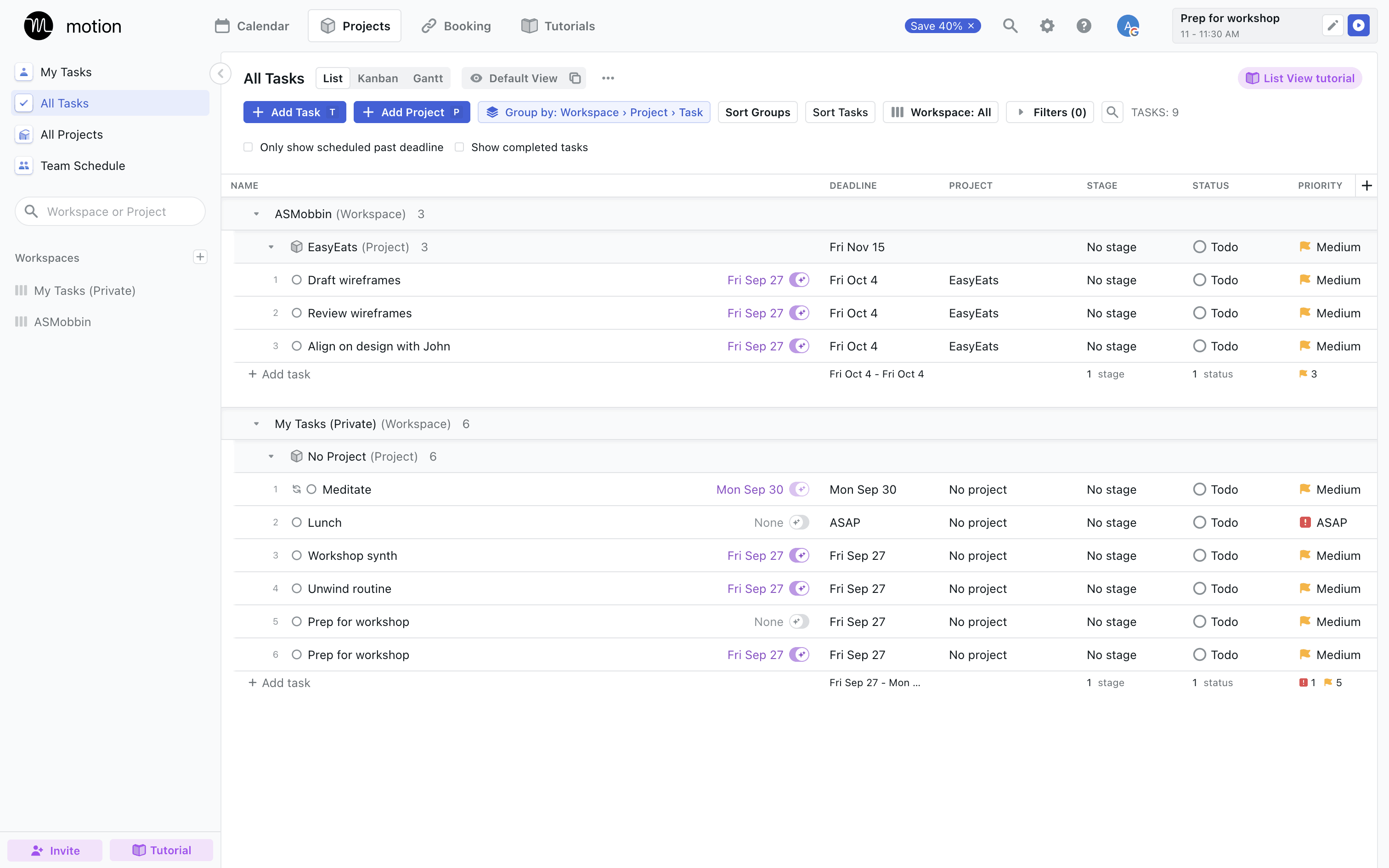1389x868 pixels.
Task: Click the Add Task button
Action: click(x=294, y=112)
